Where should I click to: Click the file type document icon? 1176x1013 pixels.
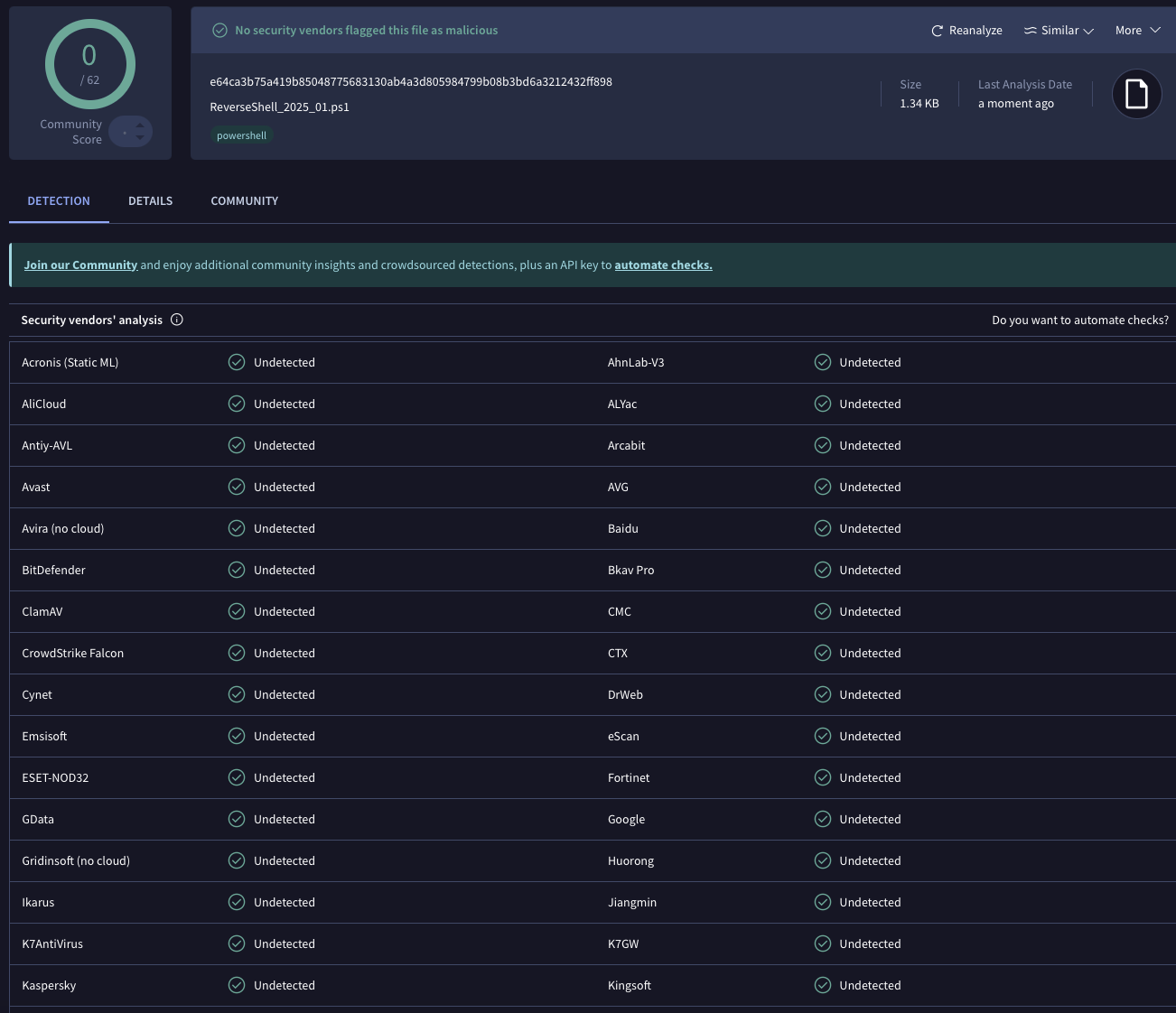tap(1136, 94)
